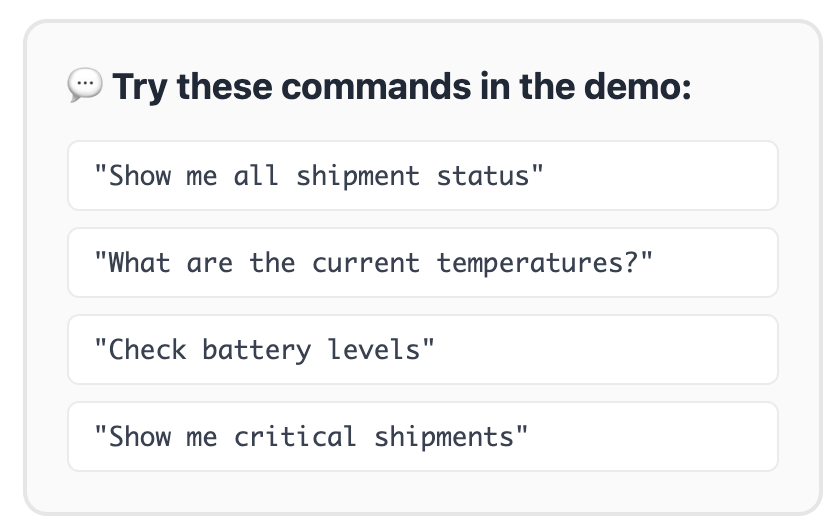Run the "Check battery levels" command

point(422,350)
